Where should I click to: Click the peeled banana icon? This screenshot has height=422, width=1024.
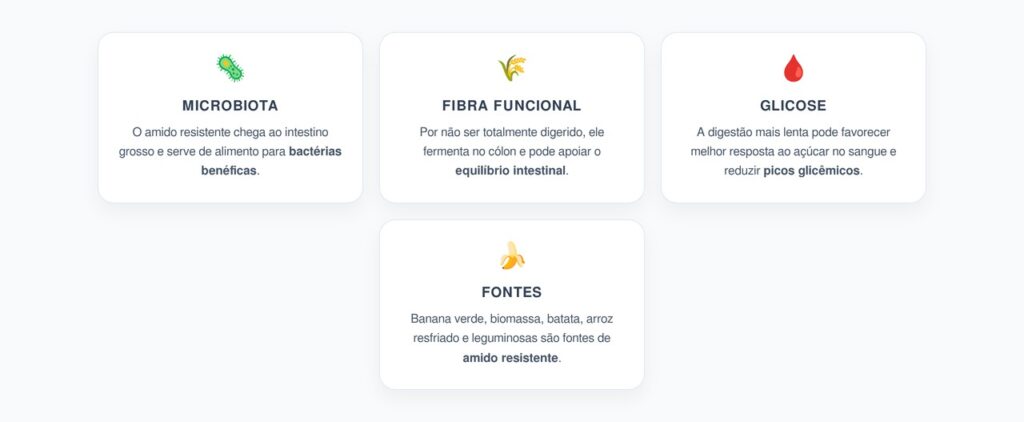(x=511, y=256)
